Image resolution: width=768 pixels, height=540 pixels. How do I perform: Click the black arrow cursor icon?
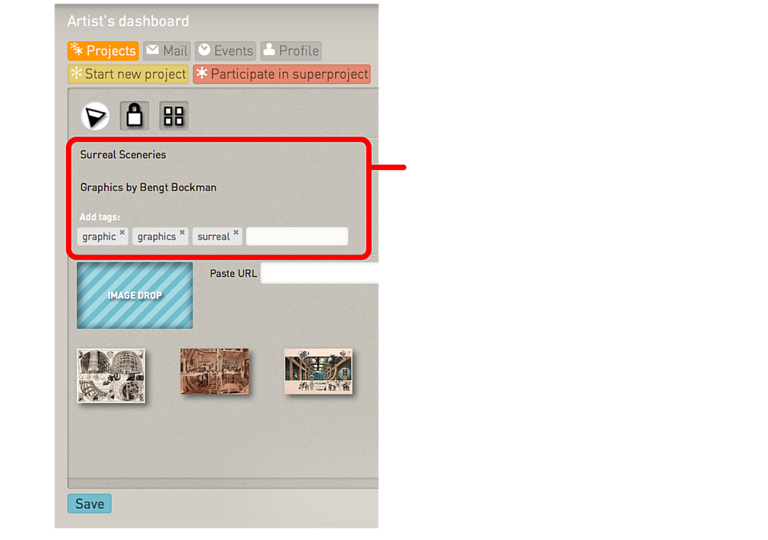click(95, 116)
